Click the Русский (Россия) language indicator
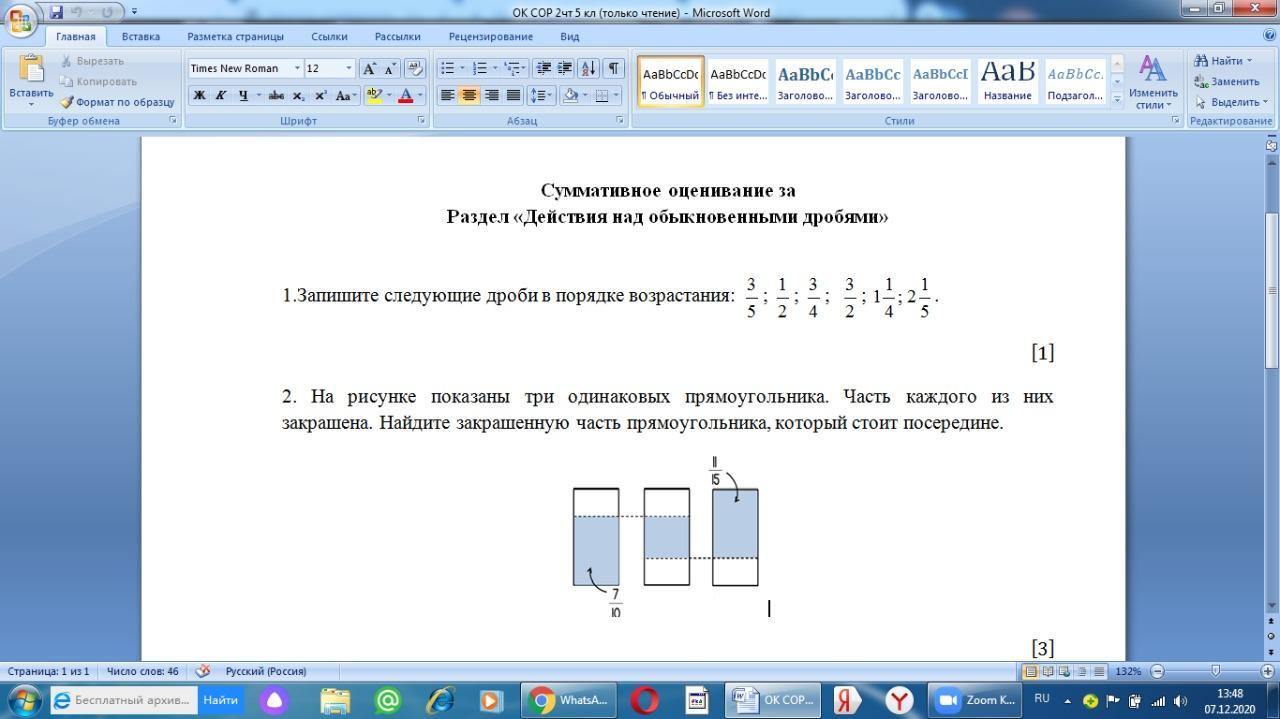Viewport: 1280px width, 719px height. point(266,671)
